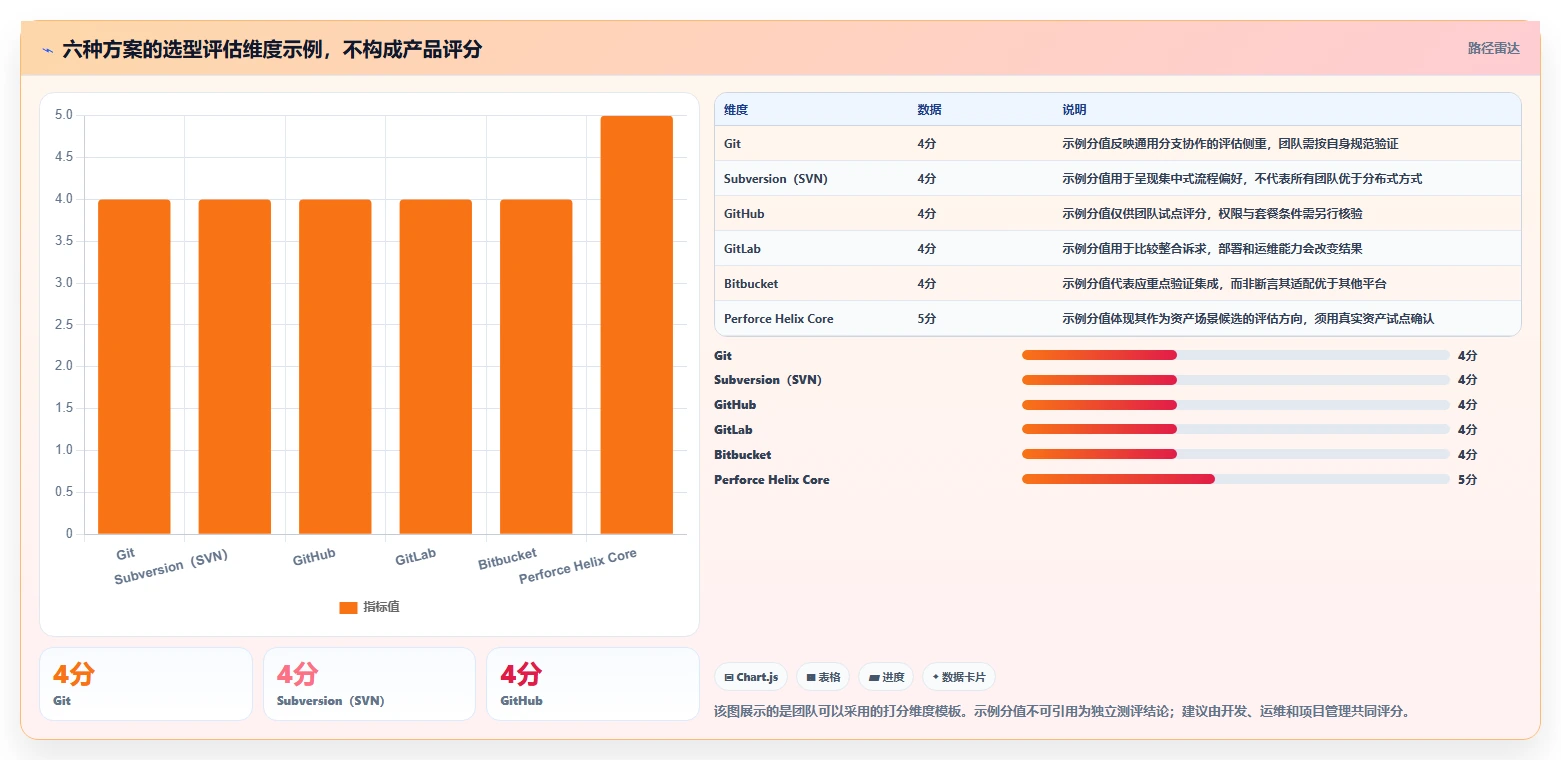Click the 指标值 legend label
The width and height of the screenshot is (1561, 760).
pos(381,607)
